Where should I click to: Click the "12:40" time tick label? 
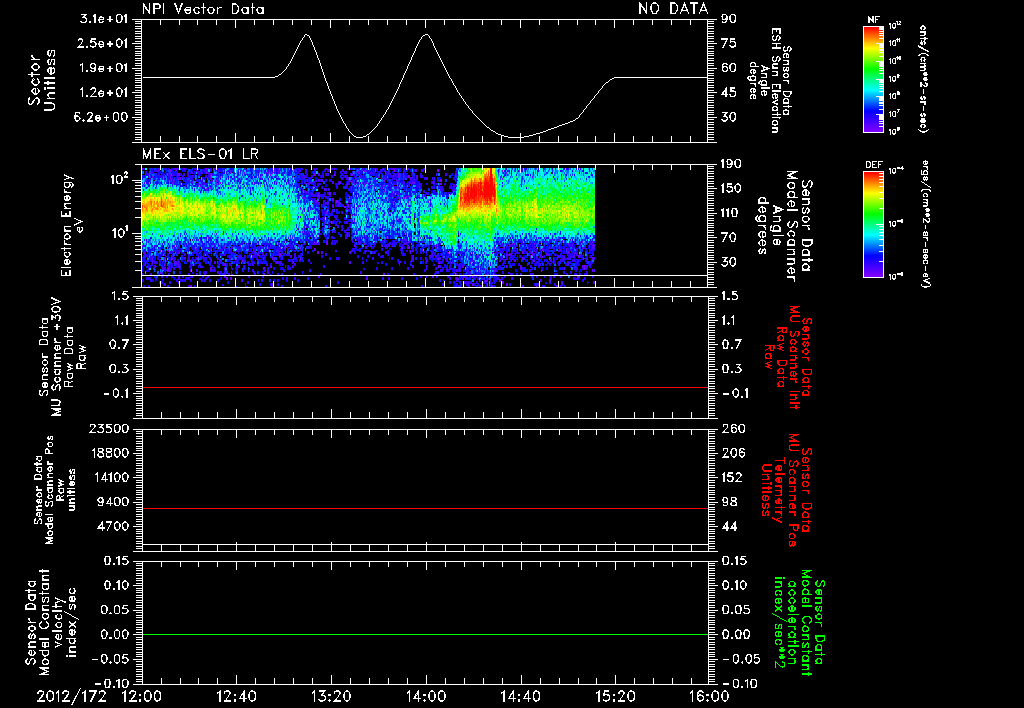click(236, 696)
